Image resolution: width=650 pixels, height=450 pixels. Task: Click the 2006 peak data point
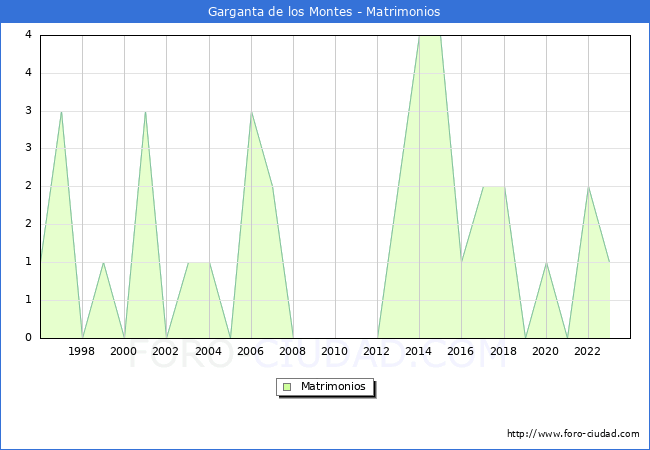(x=251, y=111)
